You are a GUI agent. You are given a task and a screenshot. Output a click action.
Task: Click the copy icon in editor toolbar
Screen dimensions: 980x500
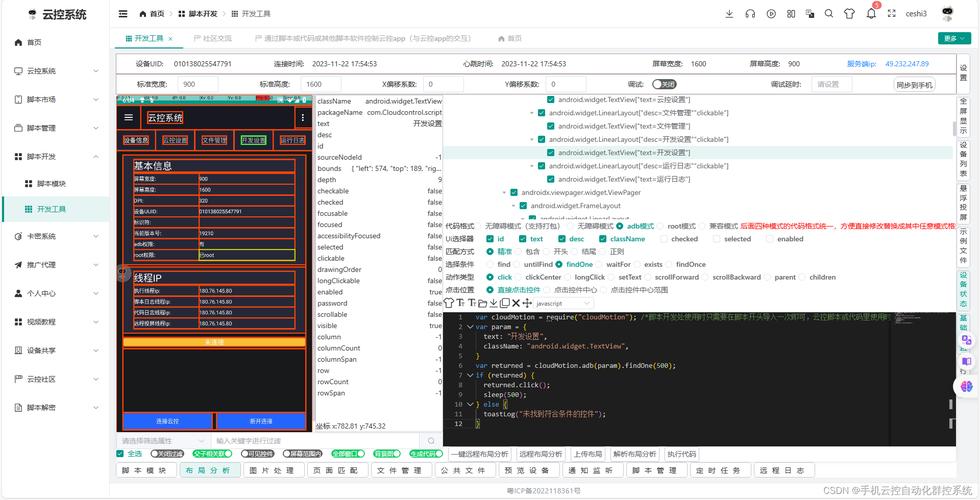(504, 303)
